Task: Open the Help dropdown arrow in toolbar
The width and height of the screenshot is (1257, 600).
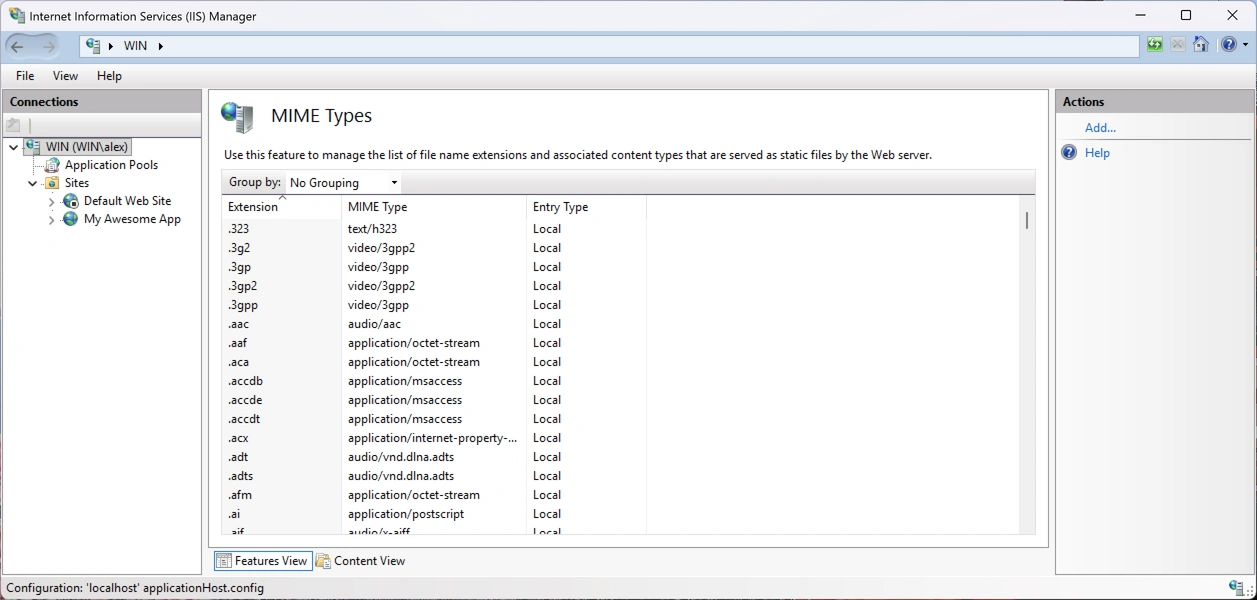Action: point(1245,45)
